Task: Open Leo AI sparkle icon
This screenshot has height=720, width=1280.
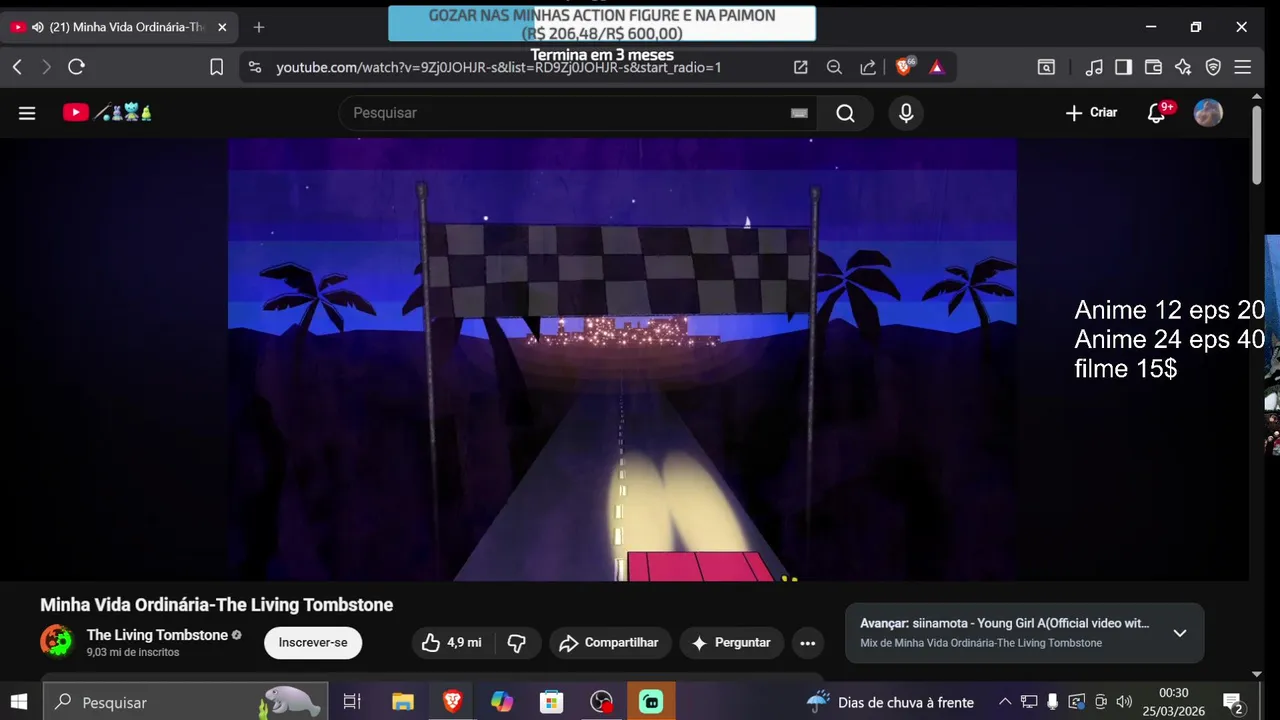Action: (x=1183, y=67)
